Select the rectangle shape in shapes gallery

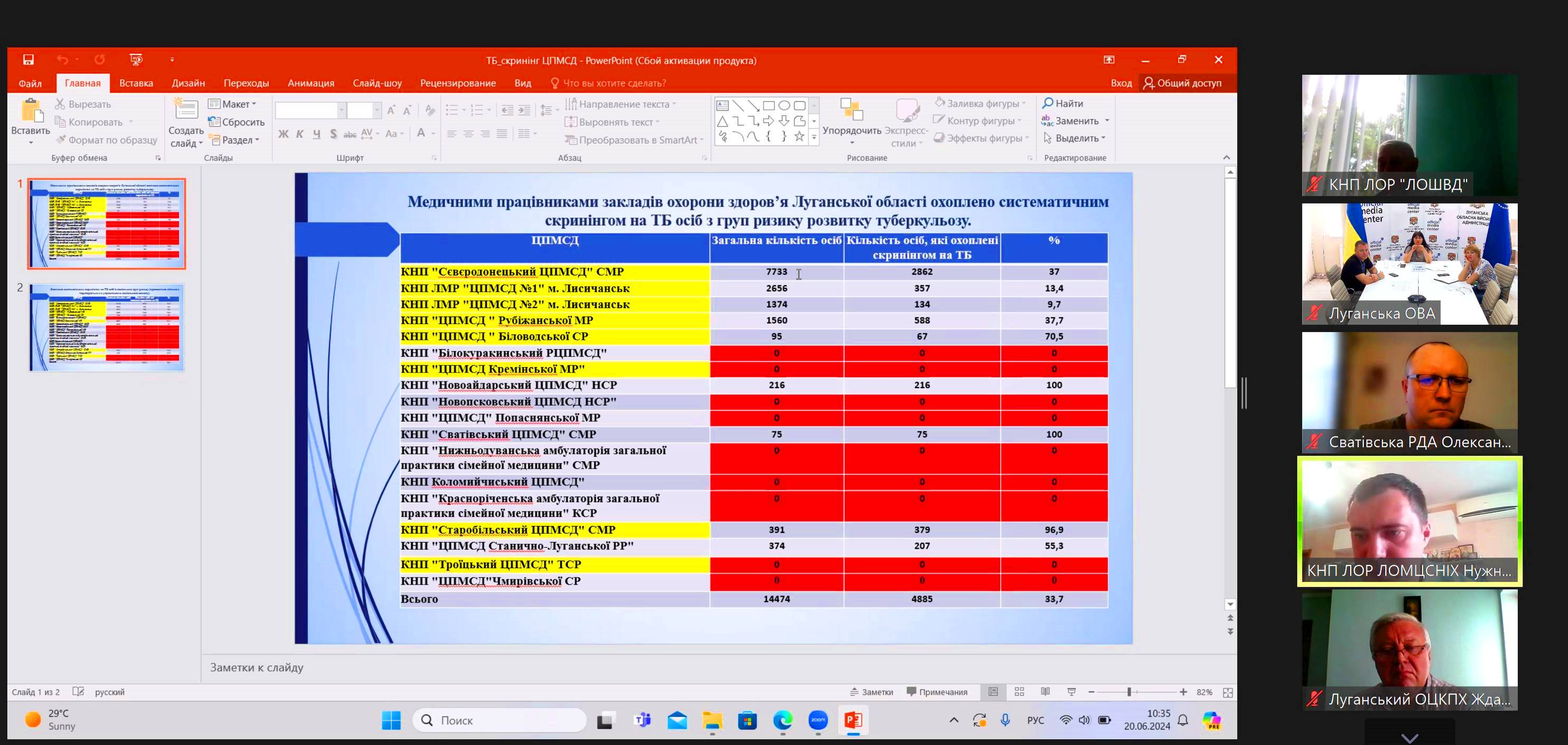[x=768, y=106]
